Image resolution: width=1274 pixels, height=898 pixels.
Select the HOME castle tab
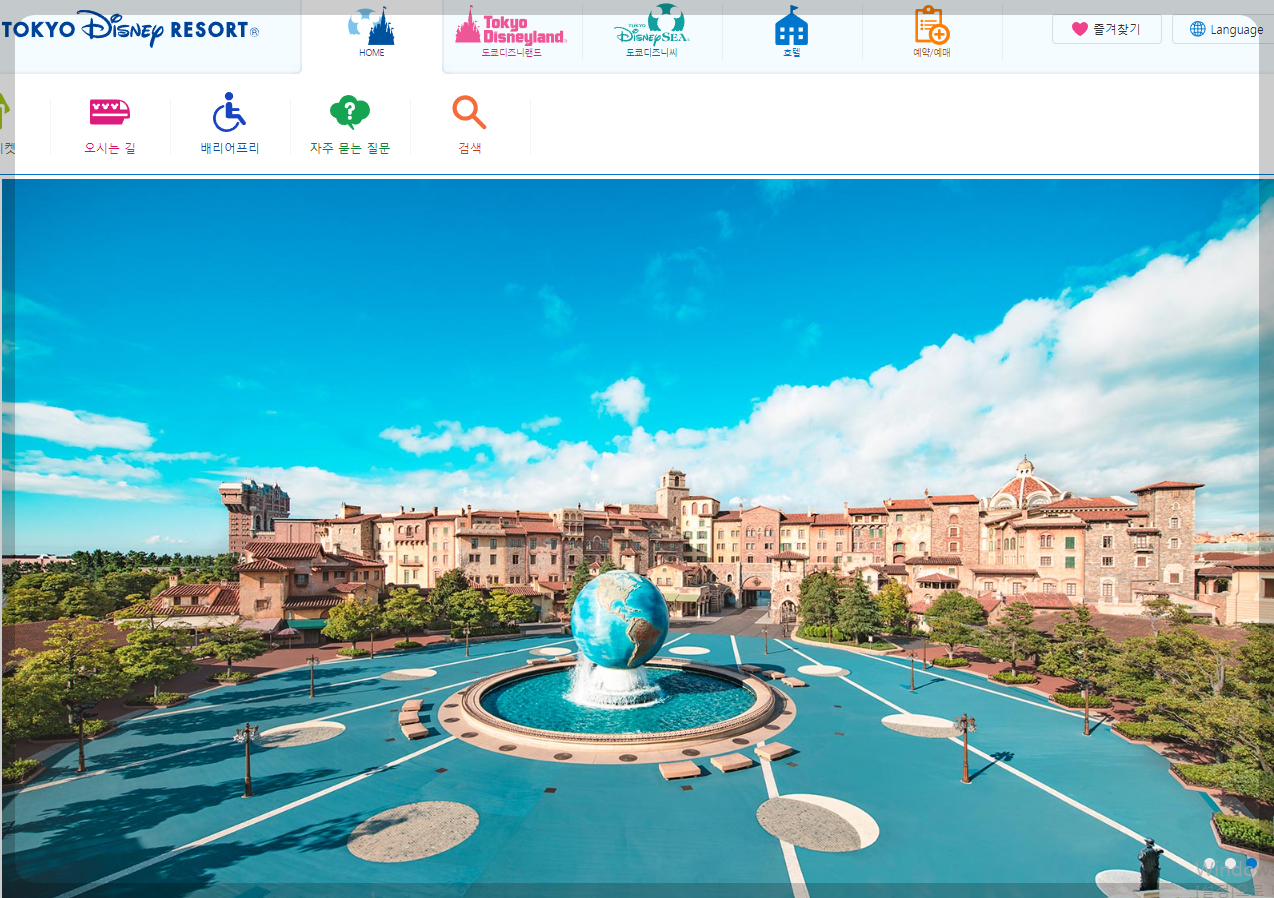click(372, 33)
